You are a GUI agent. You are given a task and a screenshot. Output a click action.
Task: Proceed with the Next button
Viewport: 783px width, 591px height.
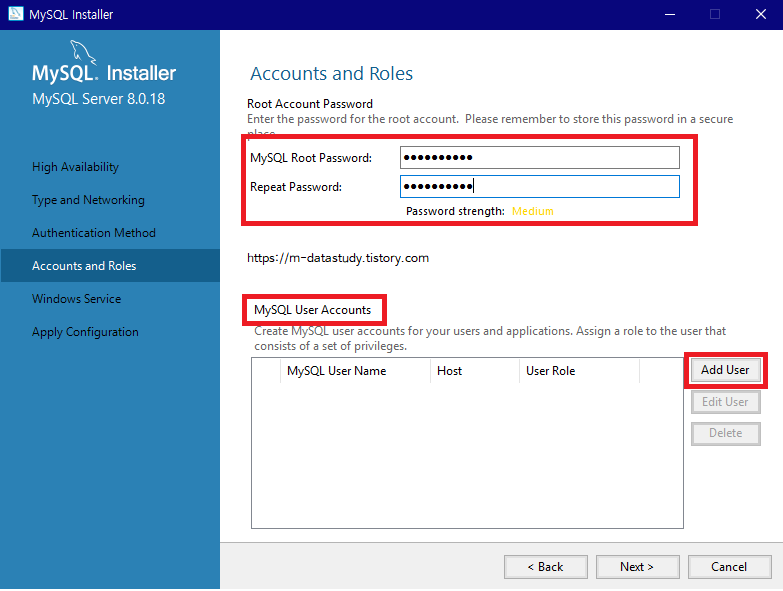(x=637, y=567)
